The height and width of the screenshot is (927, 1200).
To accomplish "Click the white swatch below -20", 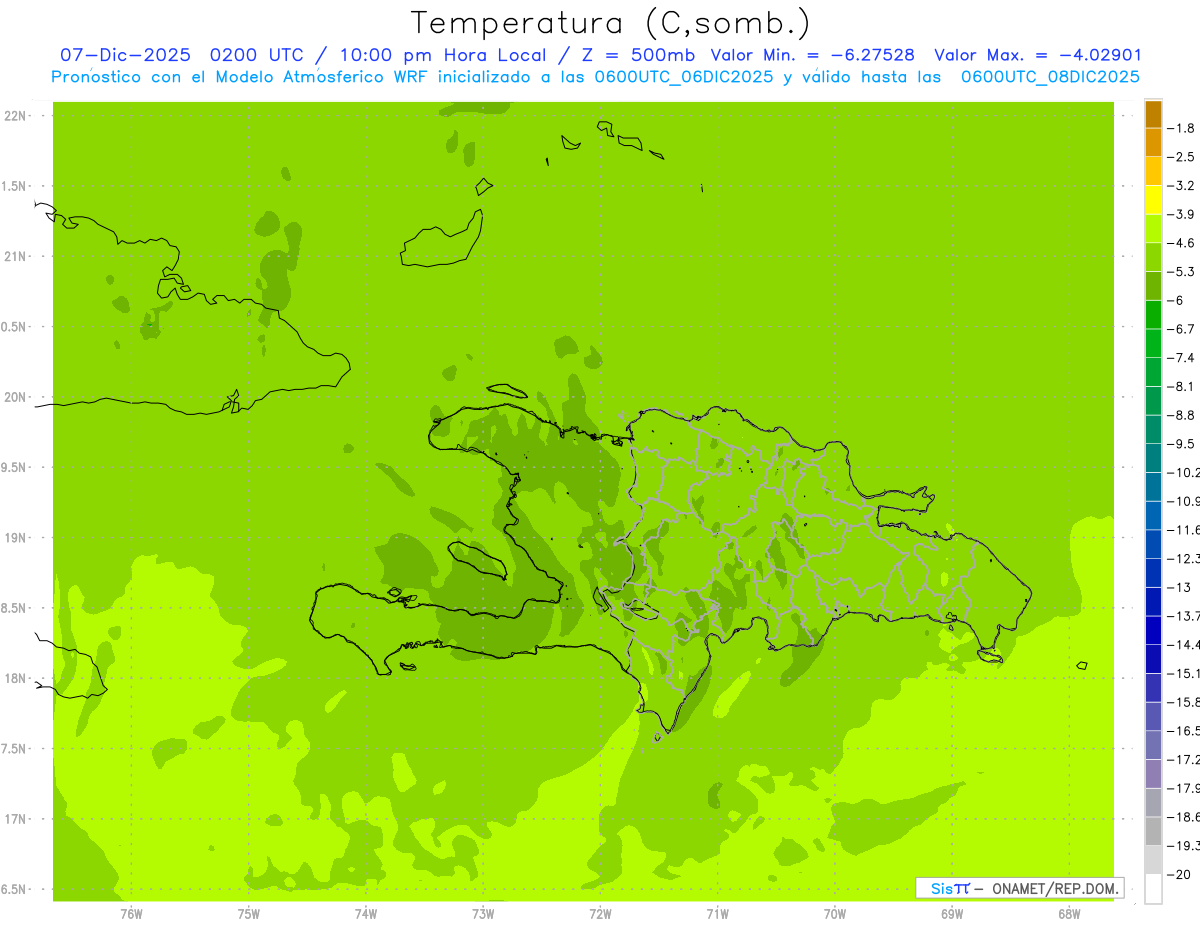I will tap(1153, 889).
